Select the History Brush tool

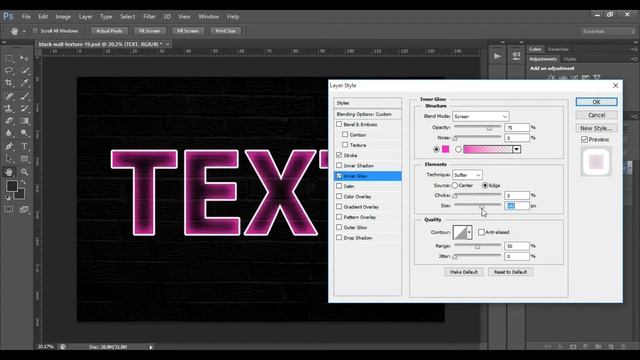pos(24,109)
